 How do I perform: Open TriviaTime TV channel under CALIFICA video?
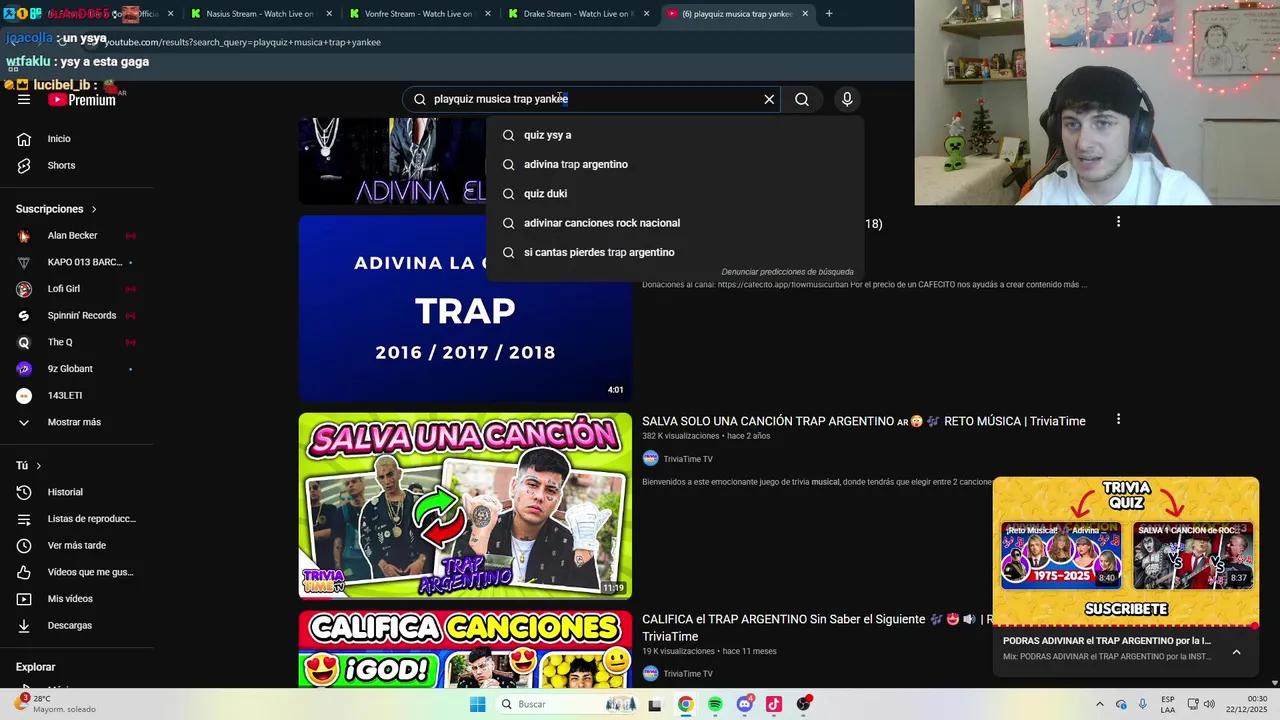pos(688,674)
